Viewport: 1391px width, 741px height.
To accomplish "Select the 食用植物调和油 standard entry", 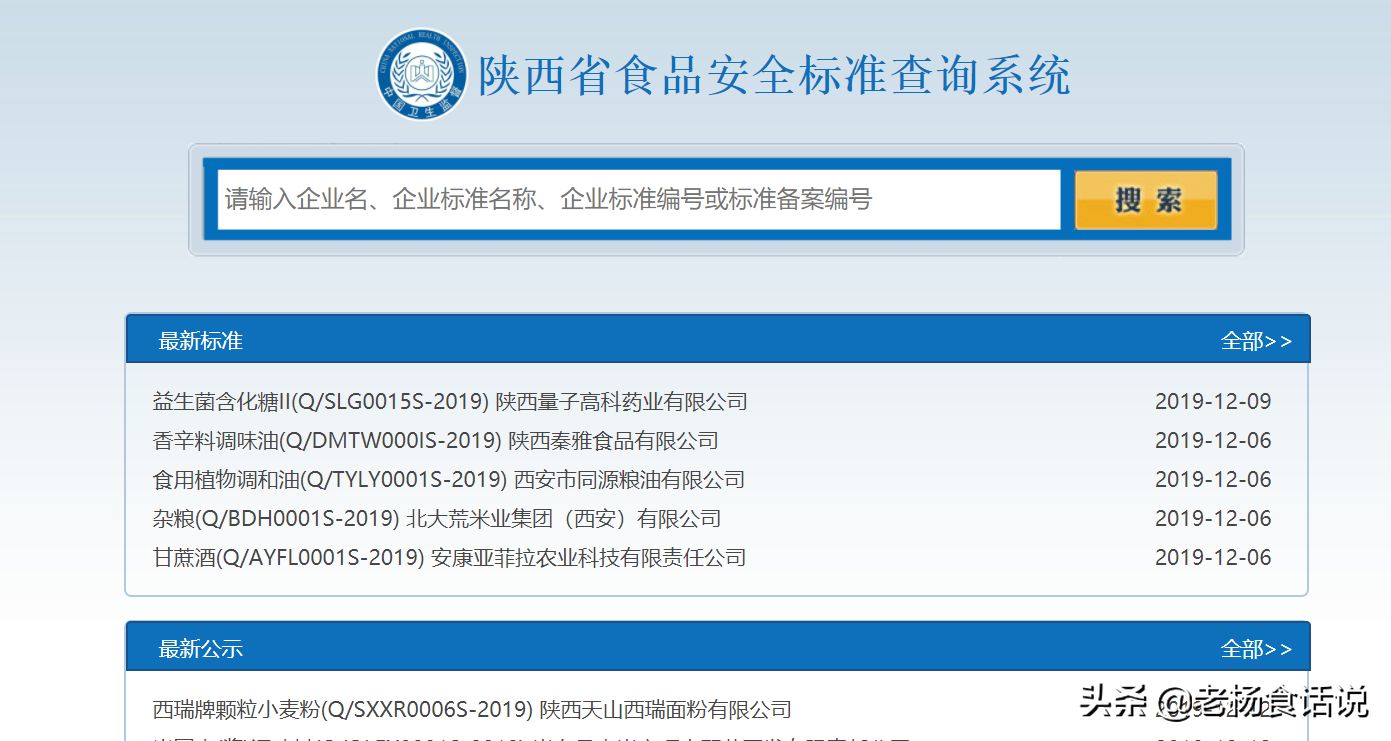I will [x=448, y=480].
